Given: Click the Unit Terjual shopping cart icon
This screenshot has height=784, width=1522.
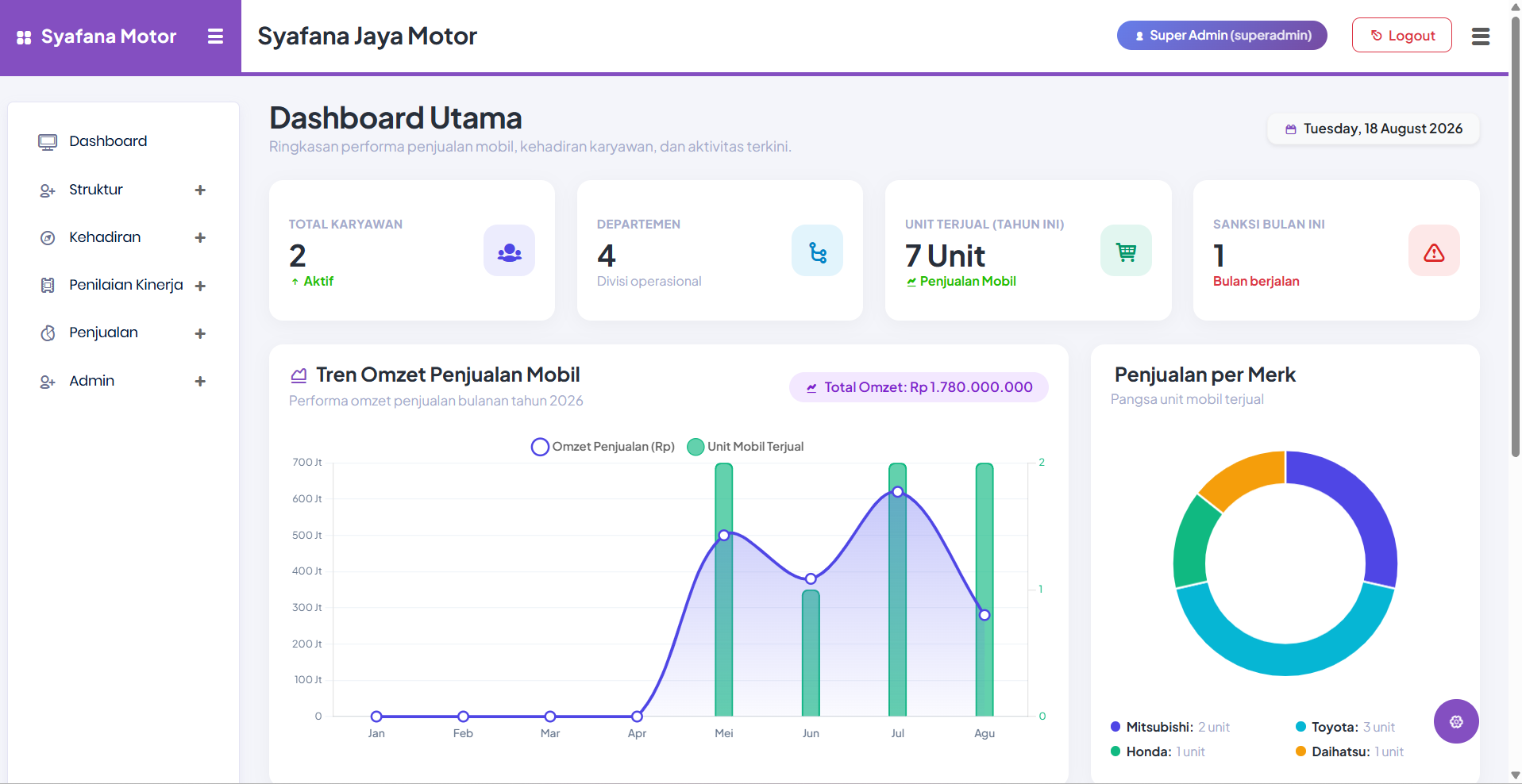Looking at the screenshot, I should (1126, 251).
